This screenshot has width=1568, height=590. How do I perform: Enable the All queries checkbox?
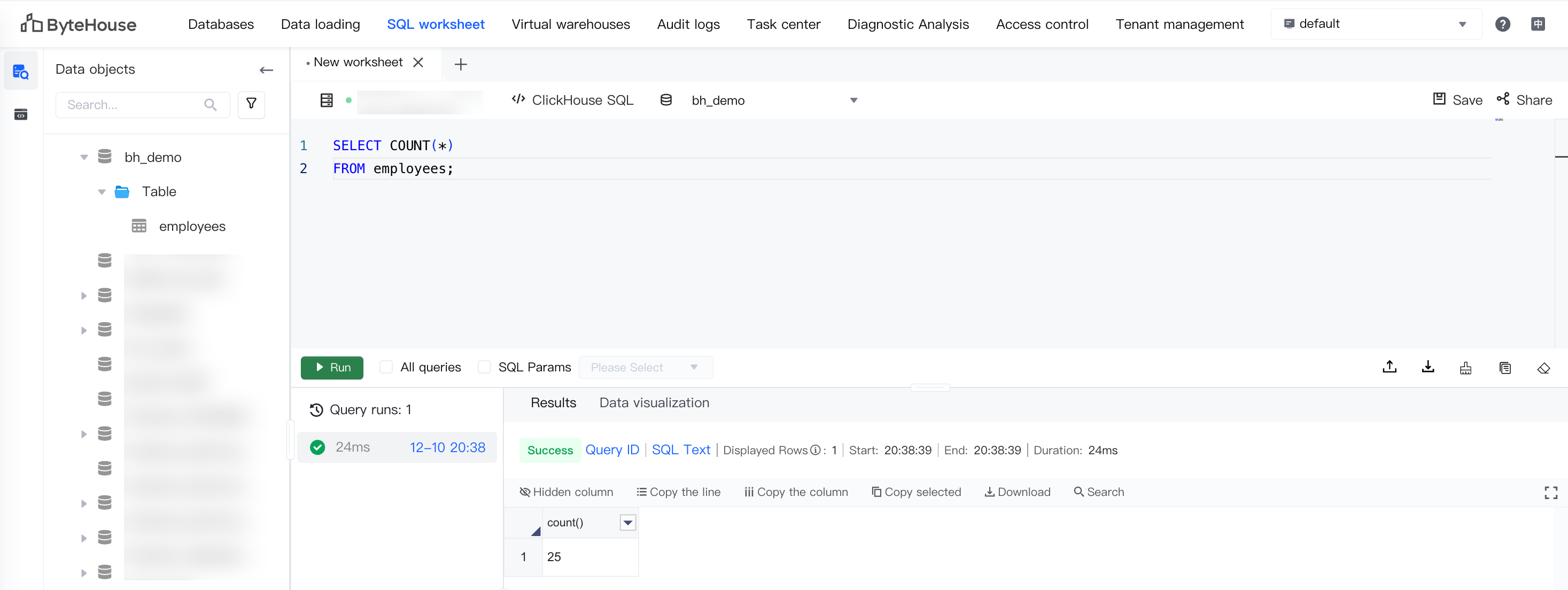click(x=386, y=367)
